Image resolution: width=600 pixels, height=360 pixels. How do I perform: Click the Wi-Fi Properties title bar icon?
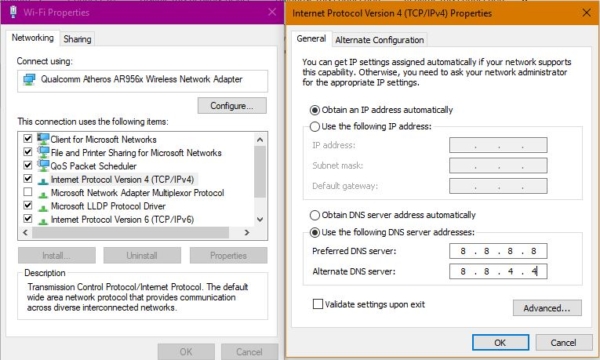[13, 12]
